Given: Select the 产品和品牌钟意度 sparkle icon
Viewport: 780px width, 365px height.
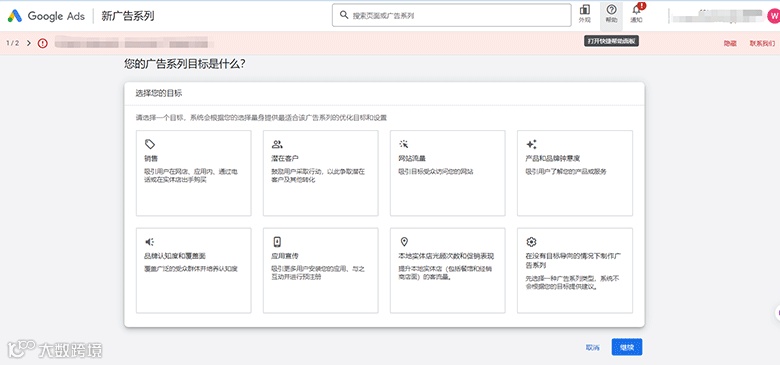Looking at the screenshot, I should [531, 144].
